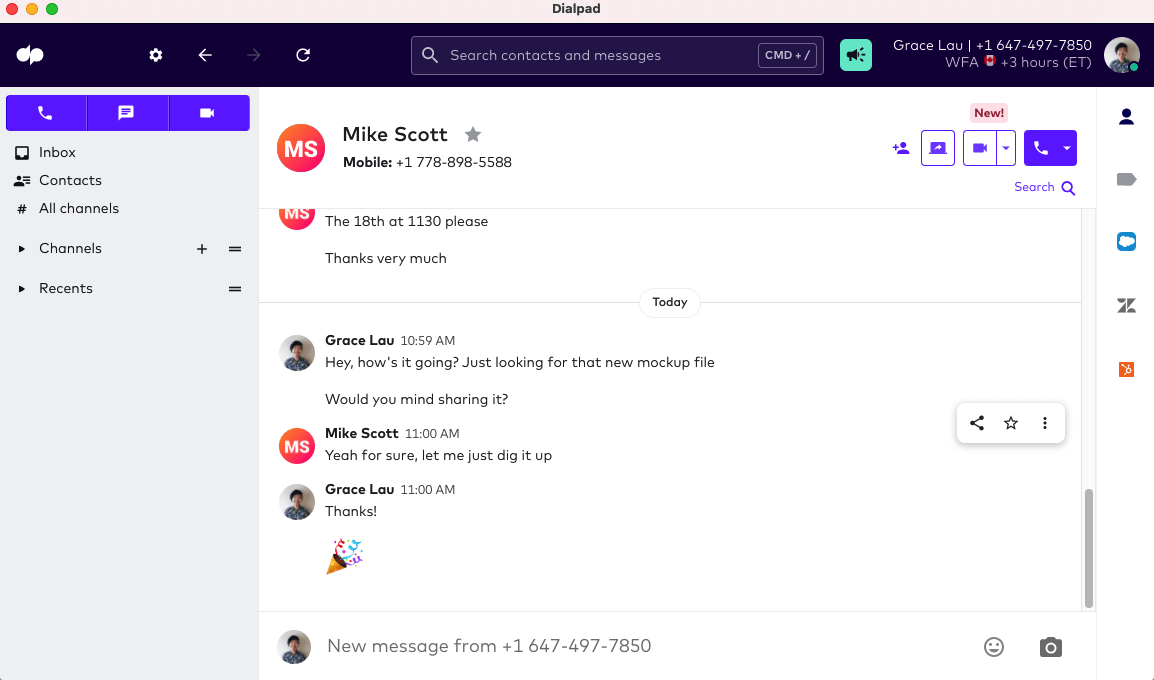Reload using the refresh icon
1154x680 pixels.
[x=303, y=55]
